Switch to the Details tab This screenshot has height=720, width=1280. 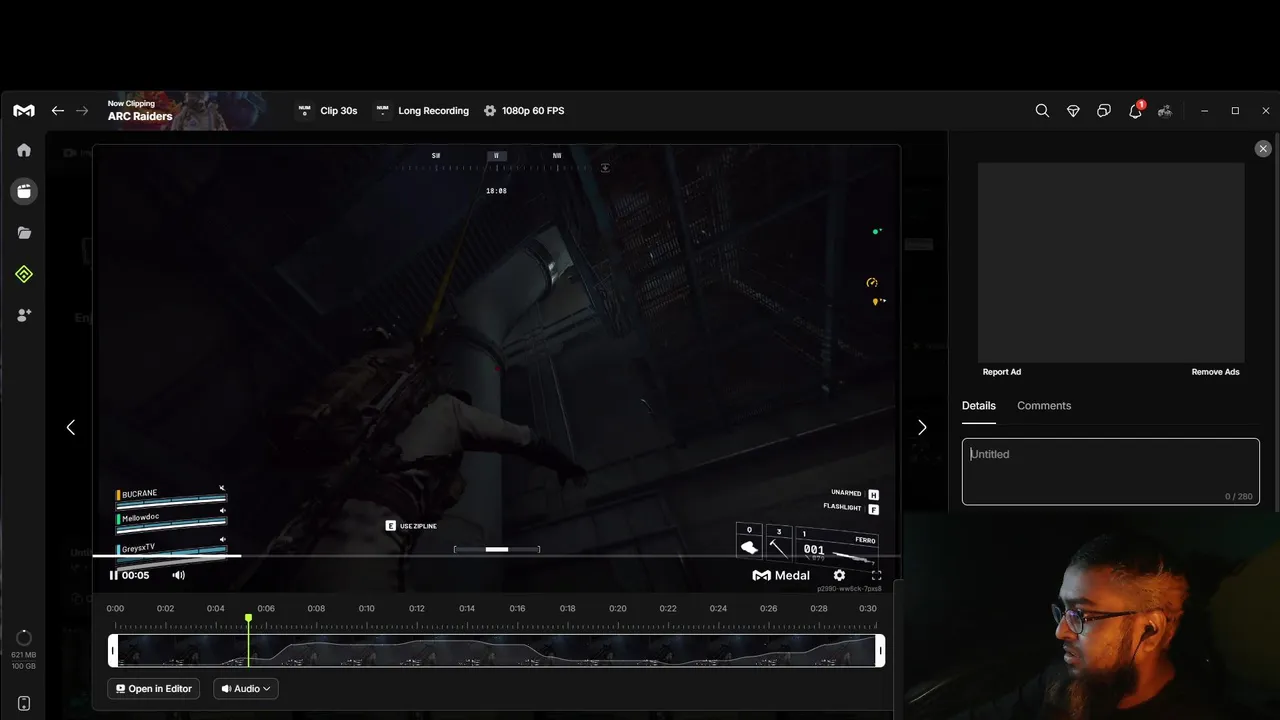tap(979, 405)
